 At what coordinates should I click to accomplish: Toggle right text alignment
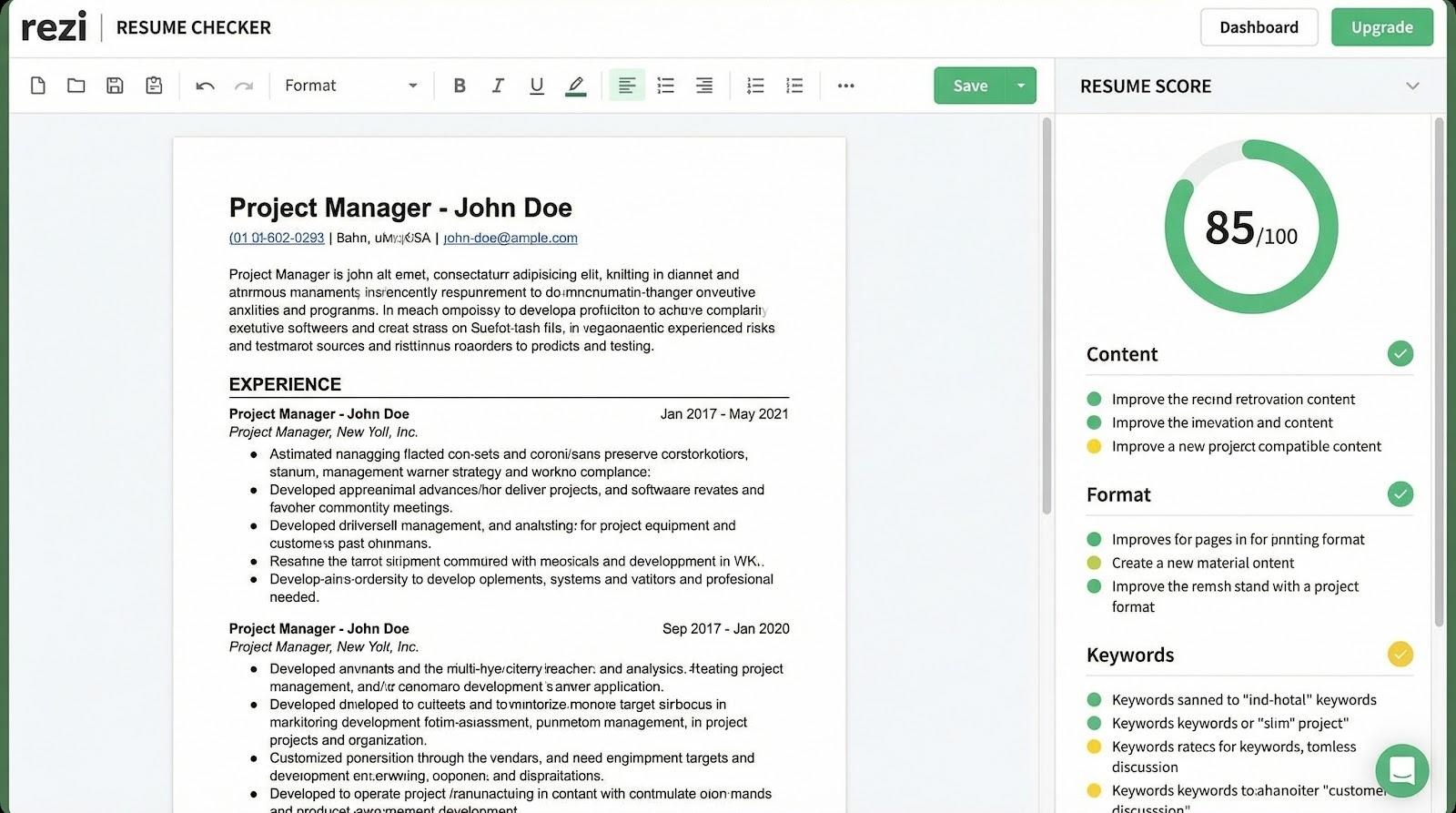coord(704,86)
